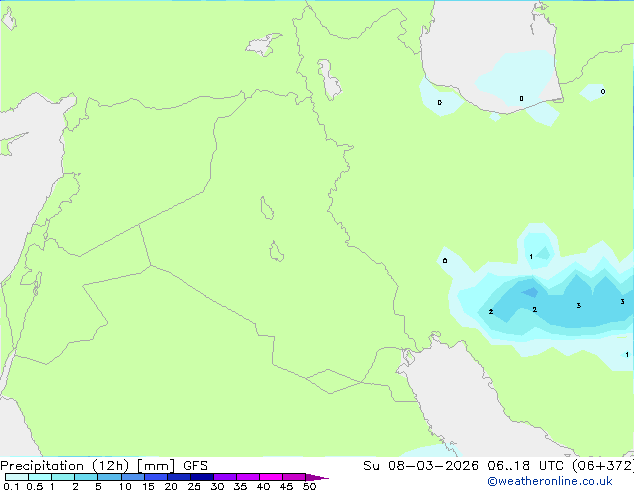The width and height of the screenshot is (634, 490).
Task: Click the "GFS" model label
Action: (195, 466)
